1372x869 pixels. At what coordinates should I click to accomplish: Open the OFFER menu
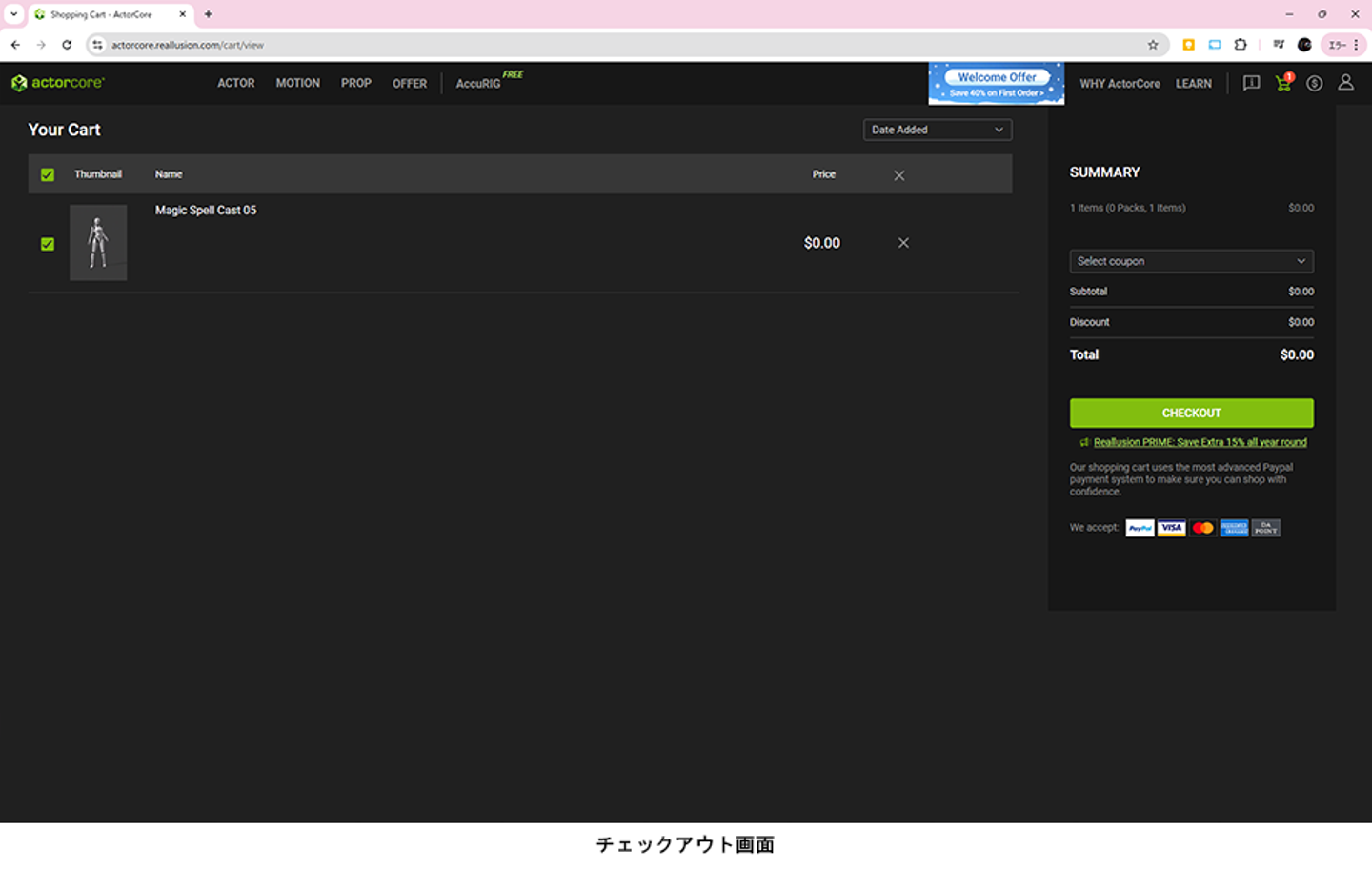coord(410,84)
